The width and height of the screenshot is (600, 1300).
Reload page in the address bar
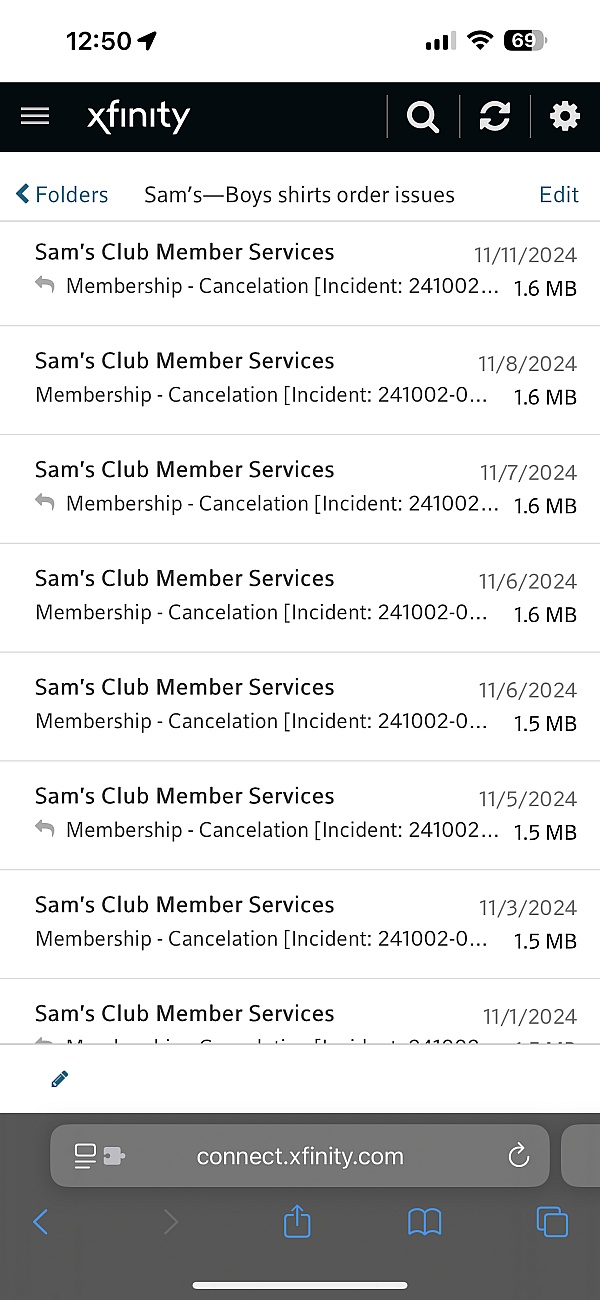[518, 1157]
